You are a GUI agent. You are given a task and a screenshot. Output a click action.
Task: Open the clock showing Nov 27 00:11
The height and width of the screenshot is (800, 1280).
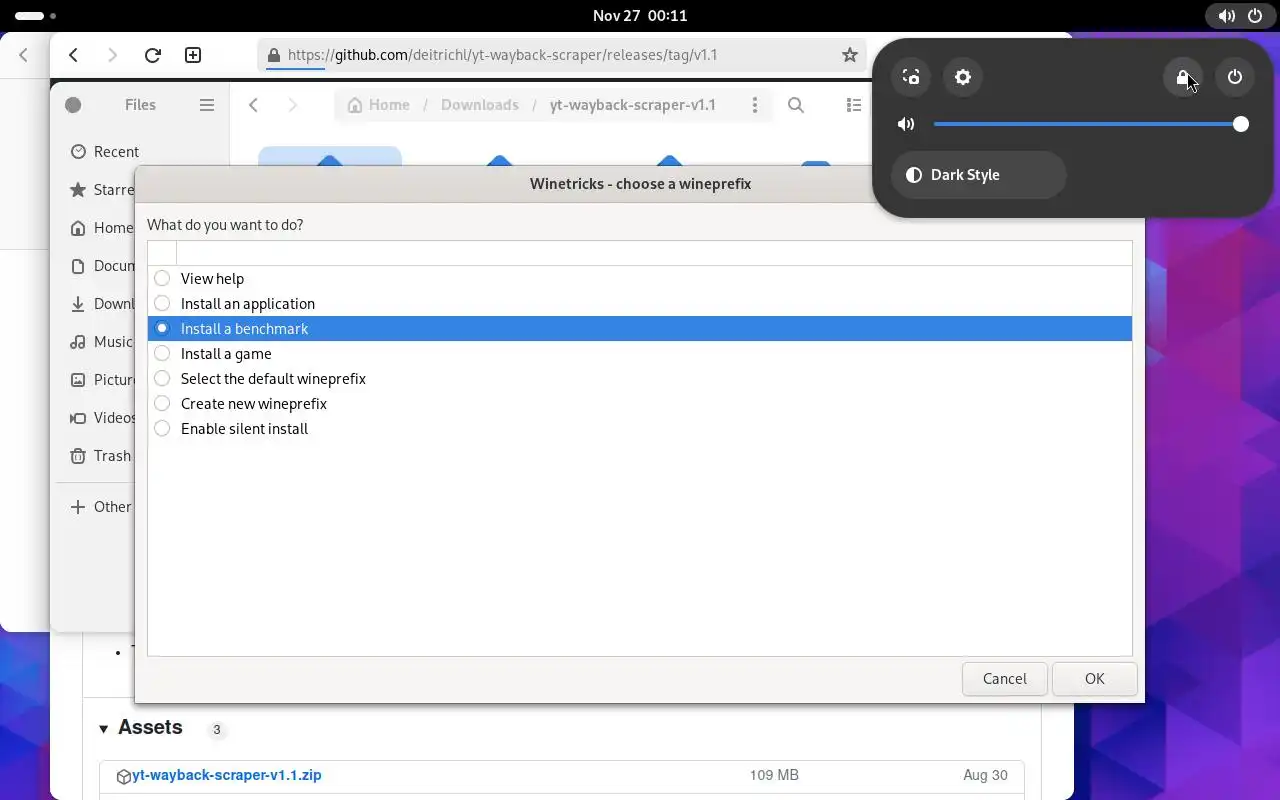pyautogui.click(x=640, y=16)
